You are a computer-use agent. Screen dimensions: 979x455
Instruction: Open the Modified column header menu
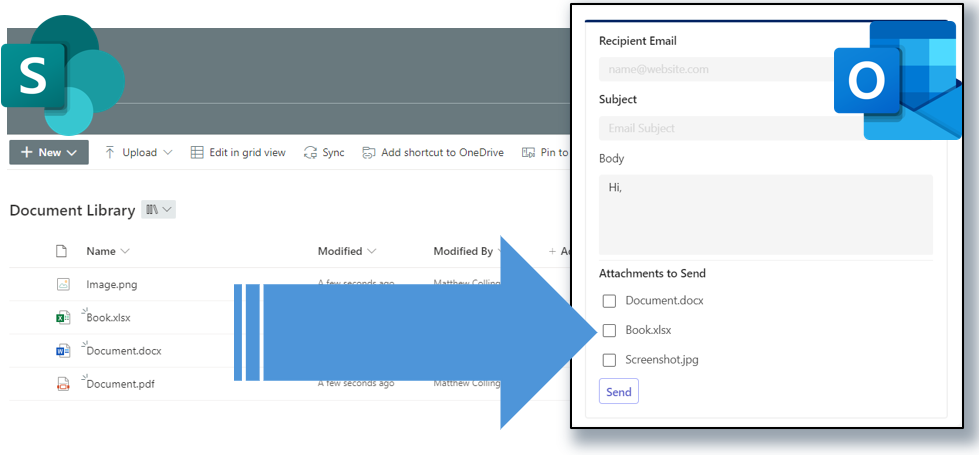pyautogui.click(x=347, y=251)
